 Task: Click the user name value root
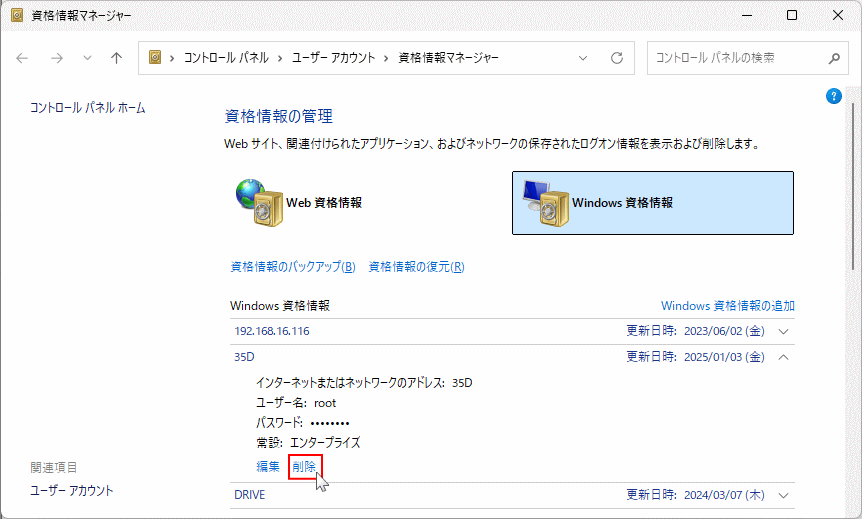click(325, 403)
